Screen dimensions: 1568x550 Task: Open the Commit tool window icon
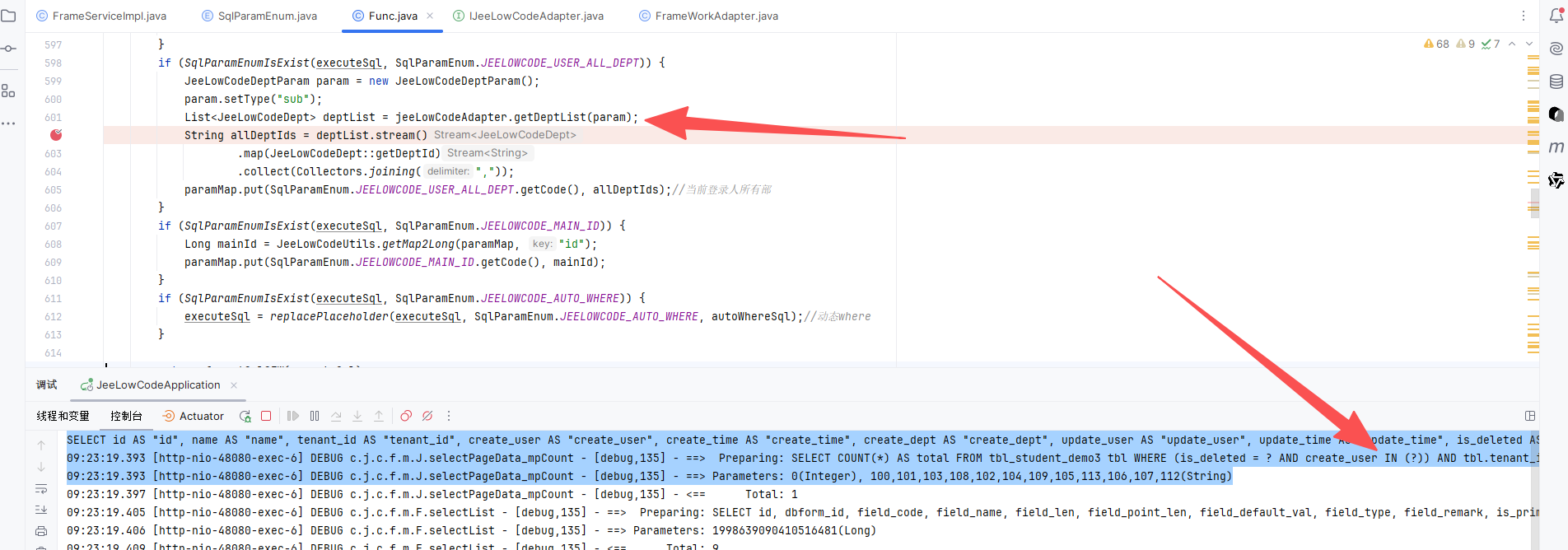pos(9,49)
